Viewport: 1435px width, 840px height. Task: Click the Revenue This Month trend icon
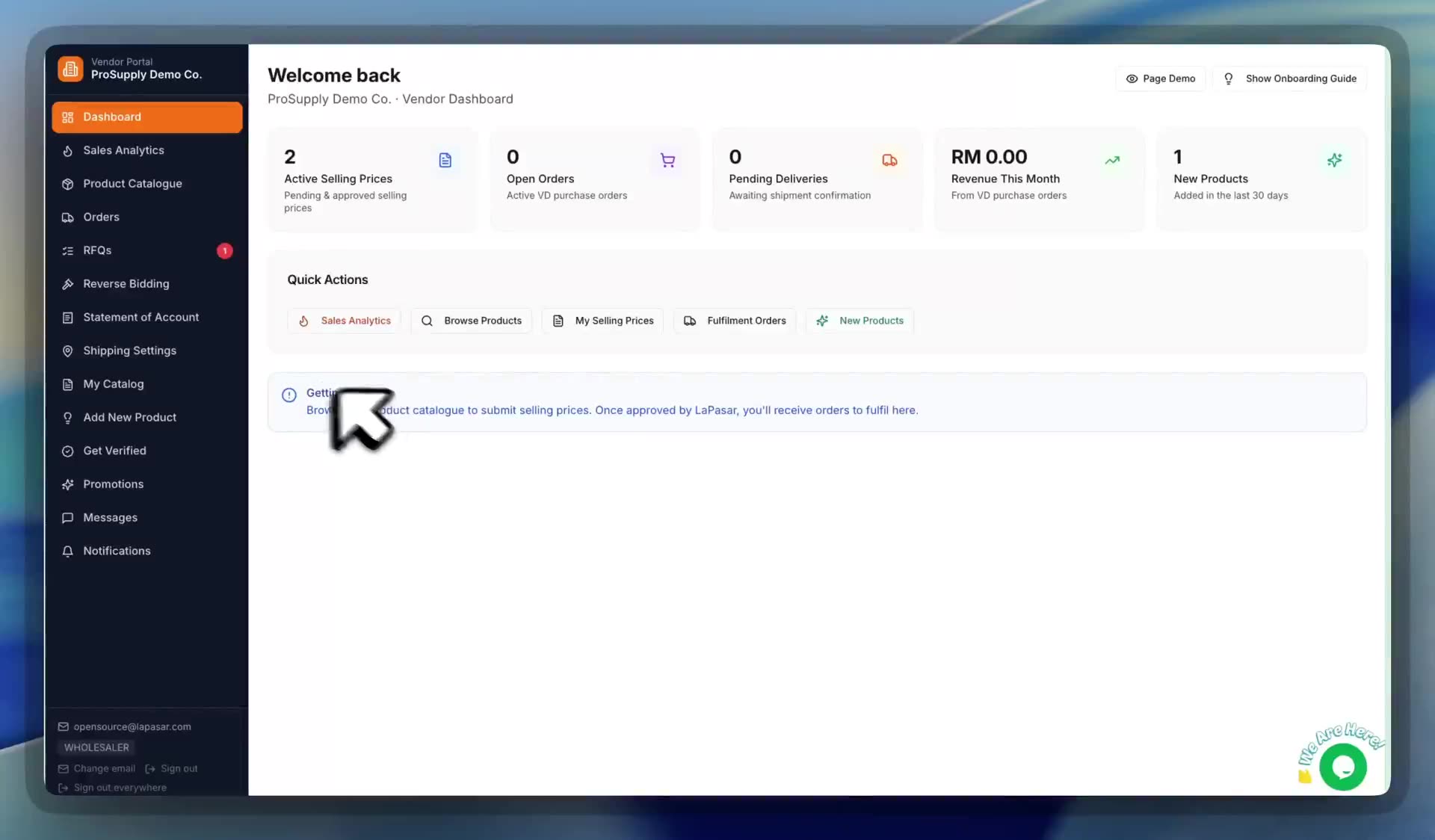[1112, 160]
